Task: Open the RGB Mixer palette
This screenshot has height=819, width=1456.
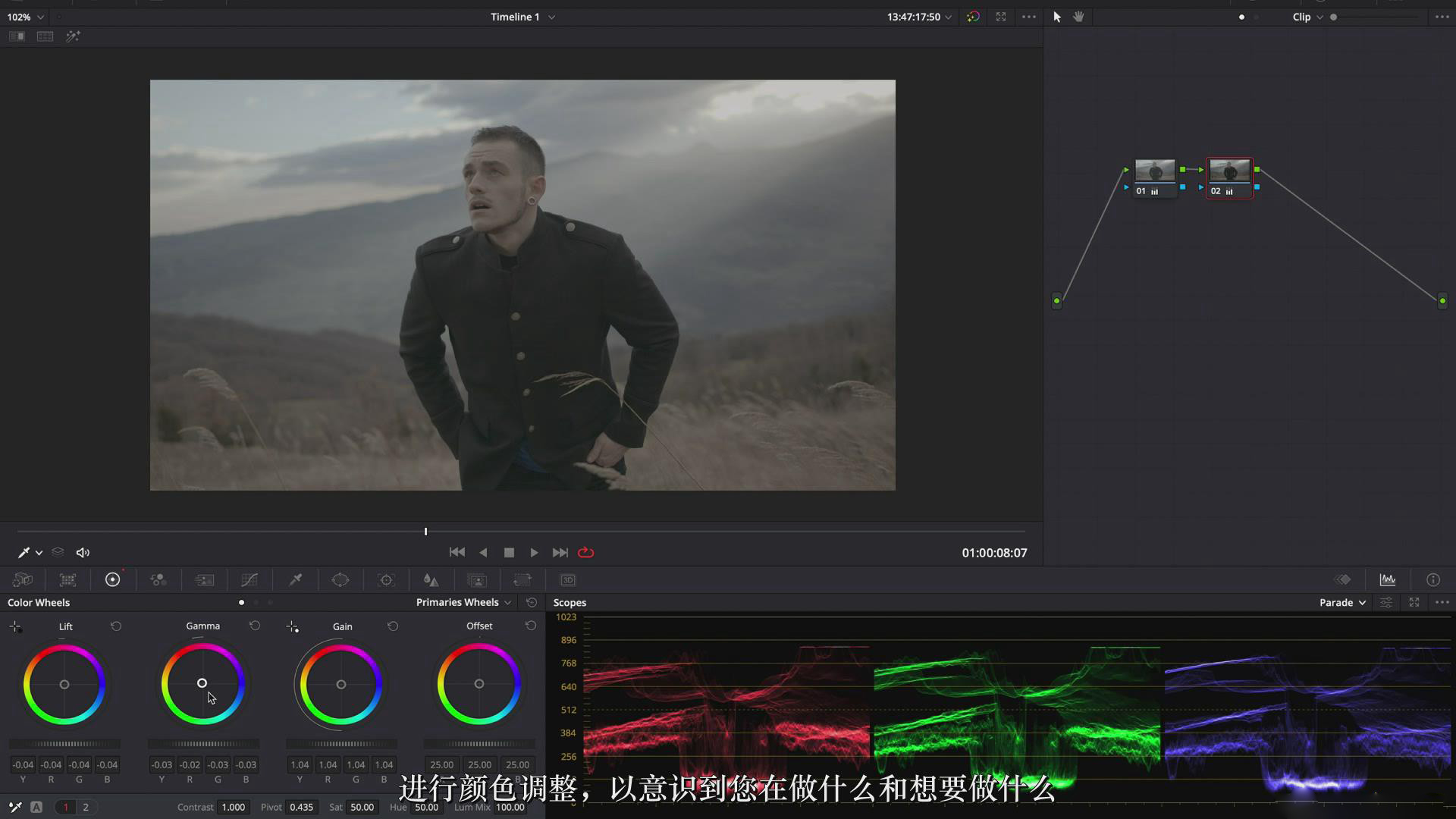Action: (x=158, y=580)
